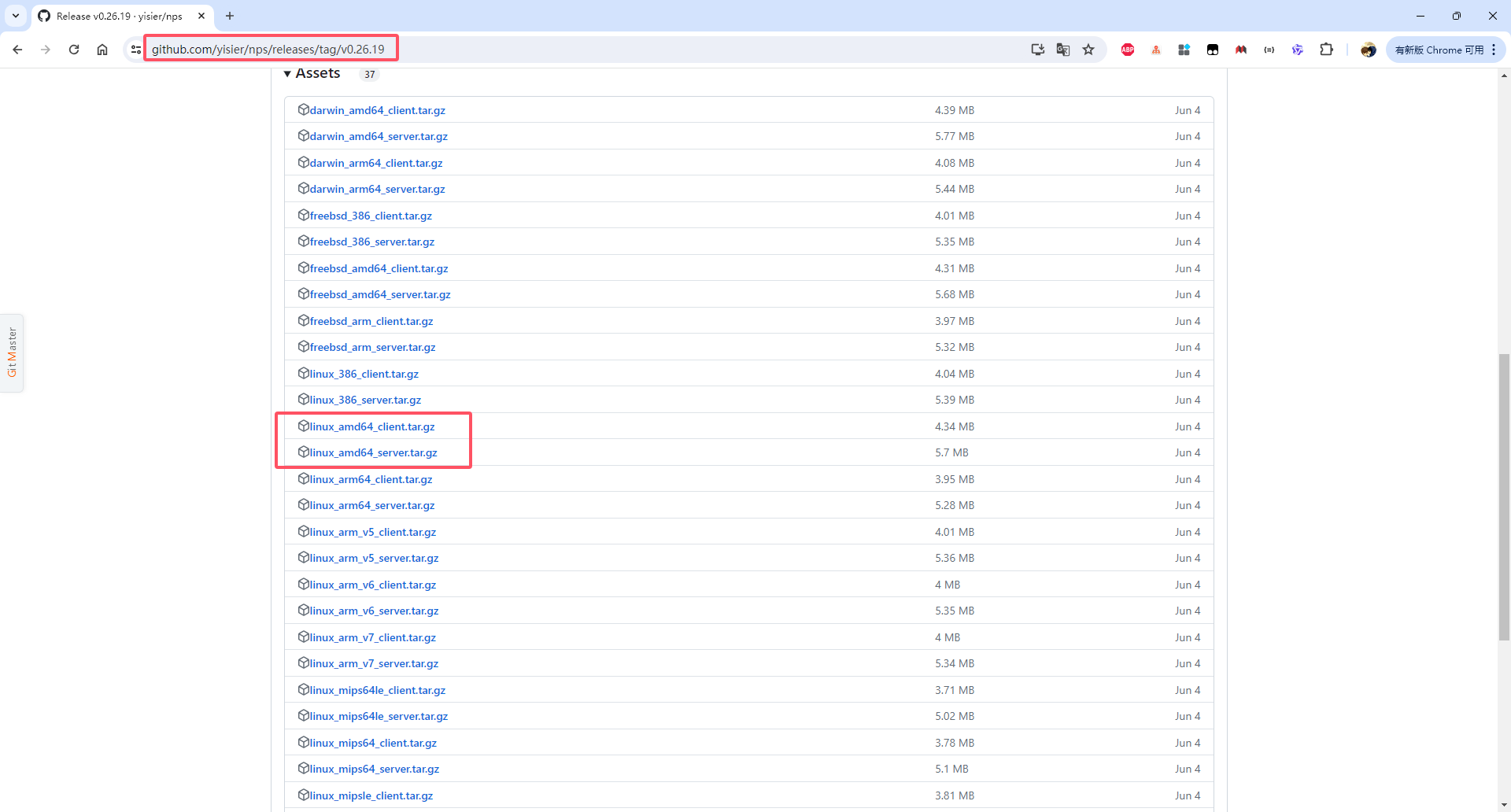Click the browser reload icon

[74, 50]
